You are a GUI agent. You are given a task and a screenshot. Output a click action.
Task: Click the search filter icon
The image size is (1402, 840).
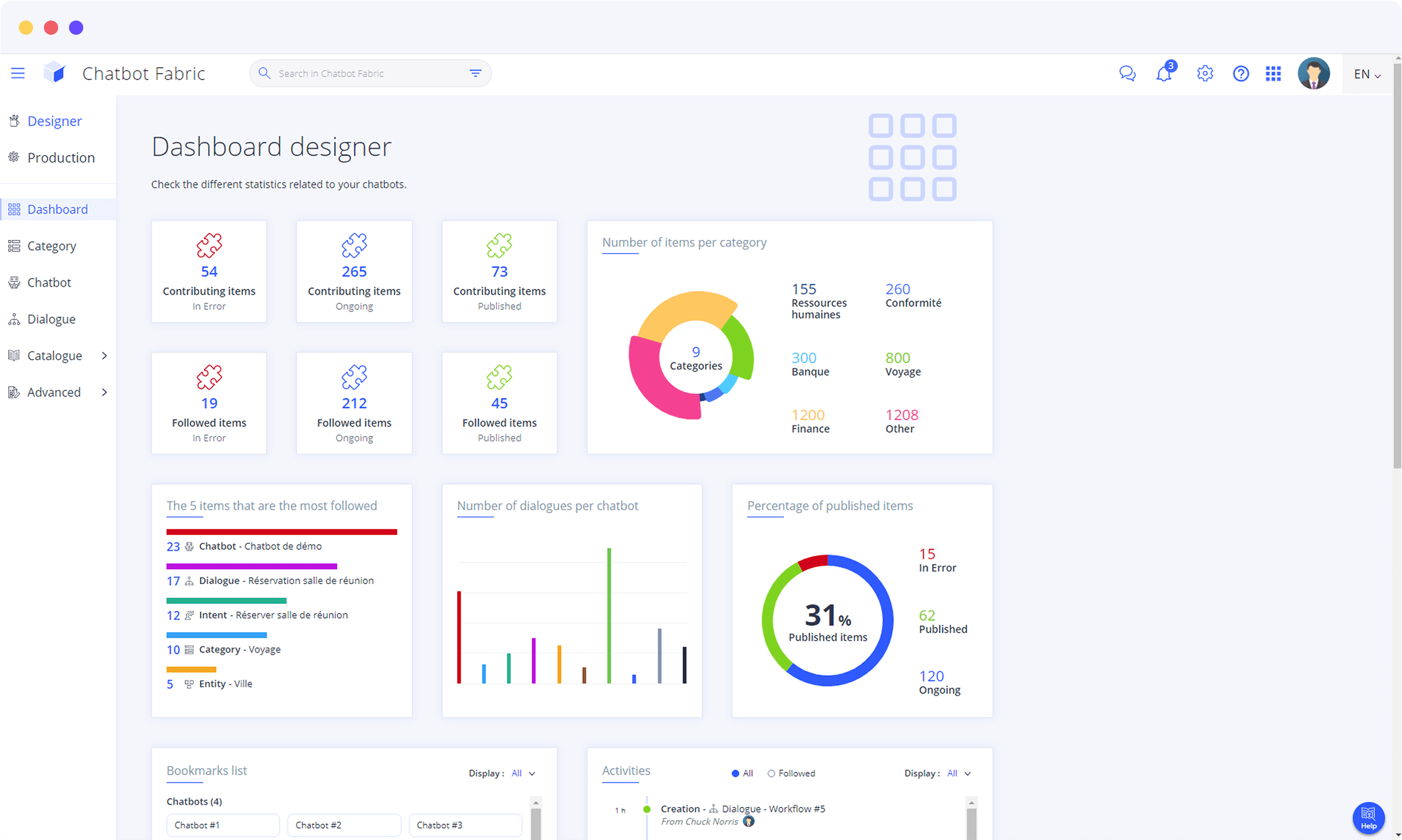click(475, 73)
